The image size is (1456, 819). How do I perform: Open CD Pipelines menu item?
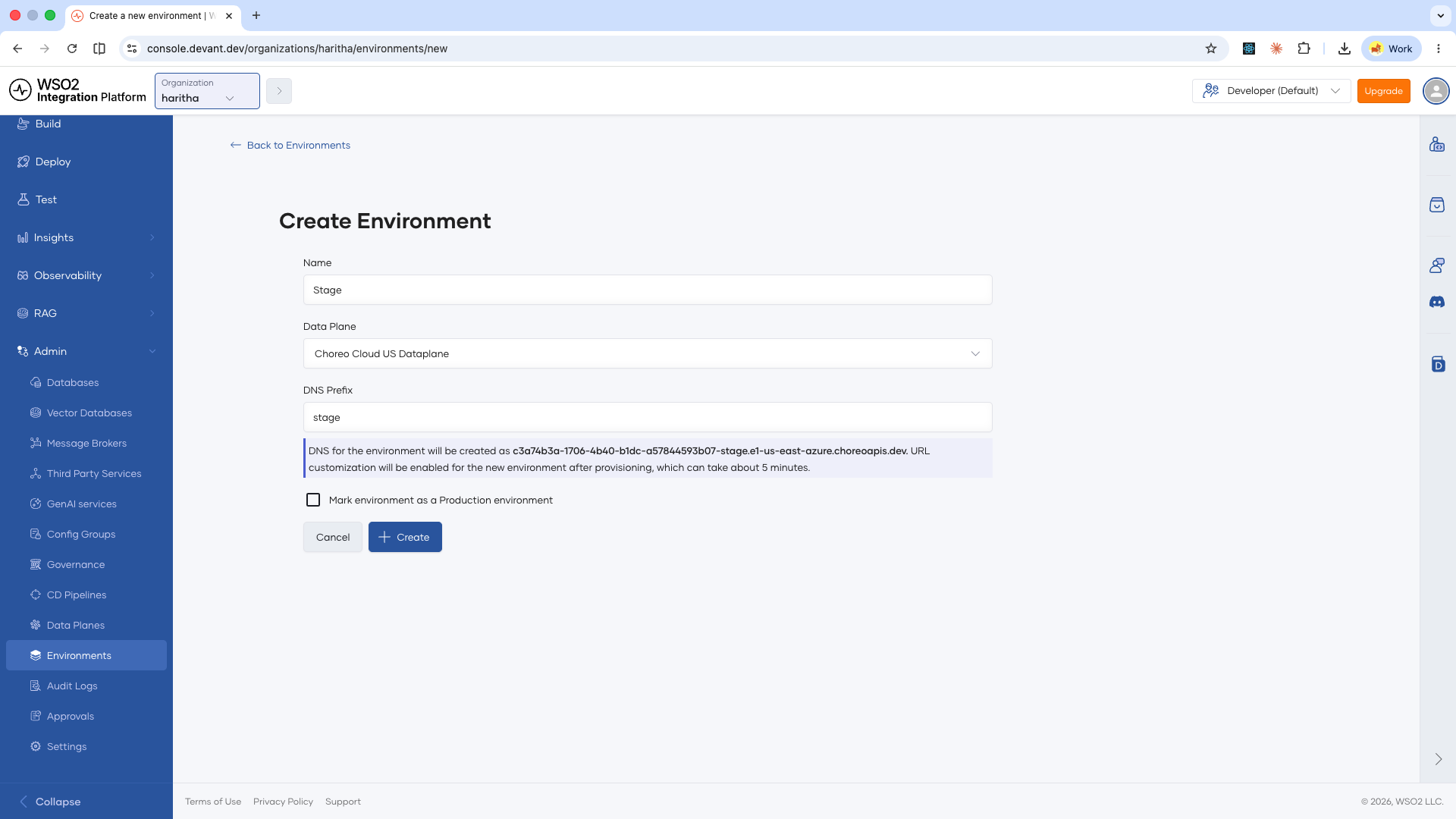86,595
